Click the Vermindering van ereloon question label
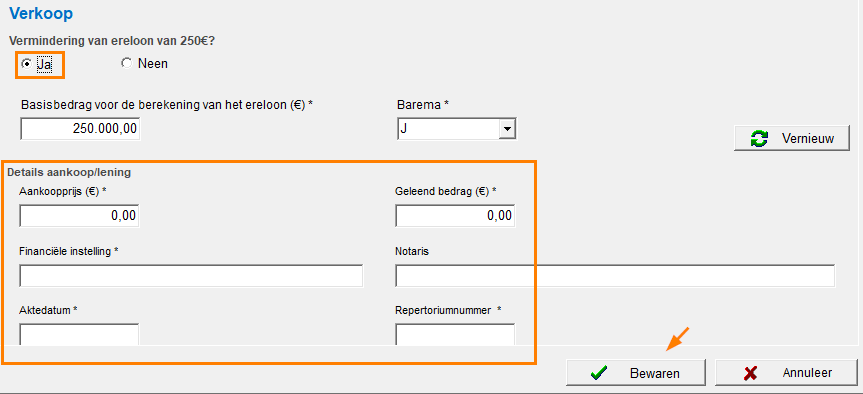Viewport: 863px width, 394px height. pyautogui.click(x=119, y=41)
